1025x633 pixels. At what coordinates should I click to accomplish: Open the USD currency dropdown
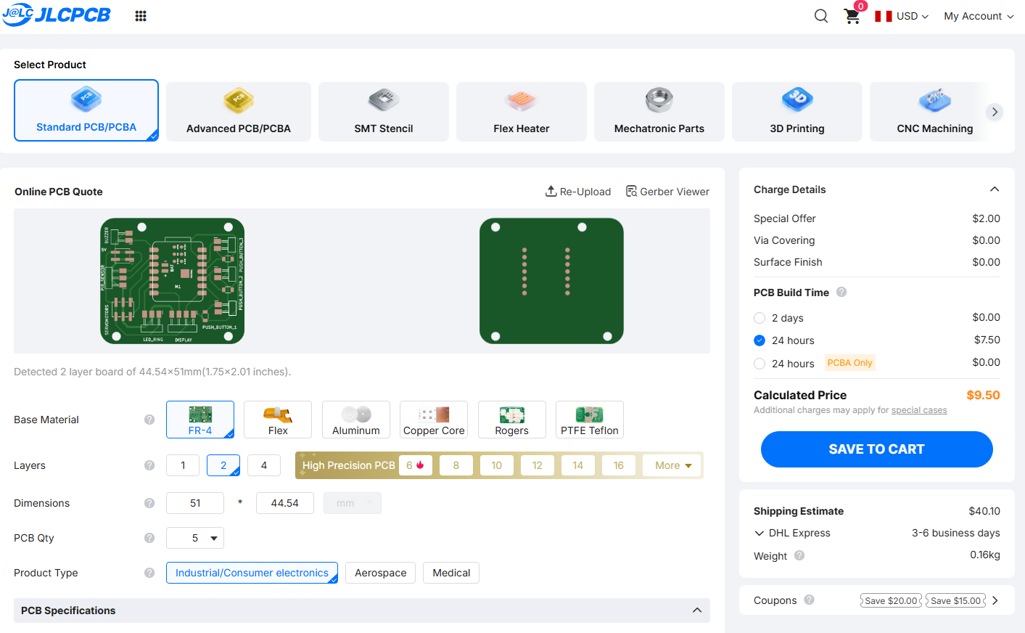912,16
